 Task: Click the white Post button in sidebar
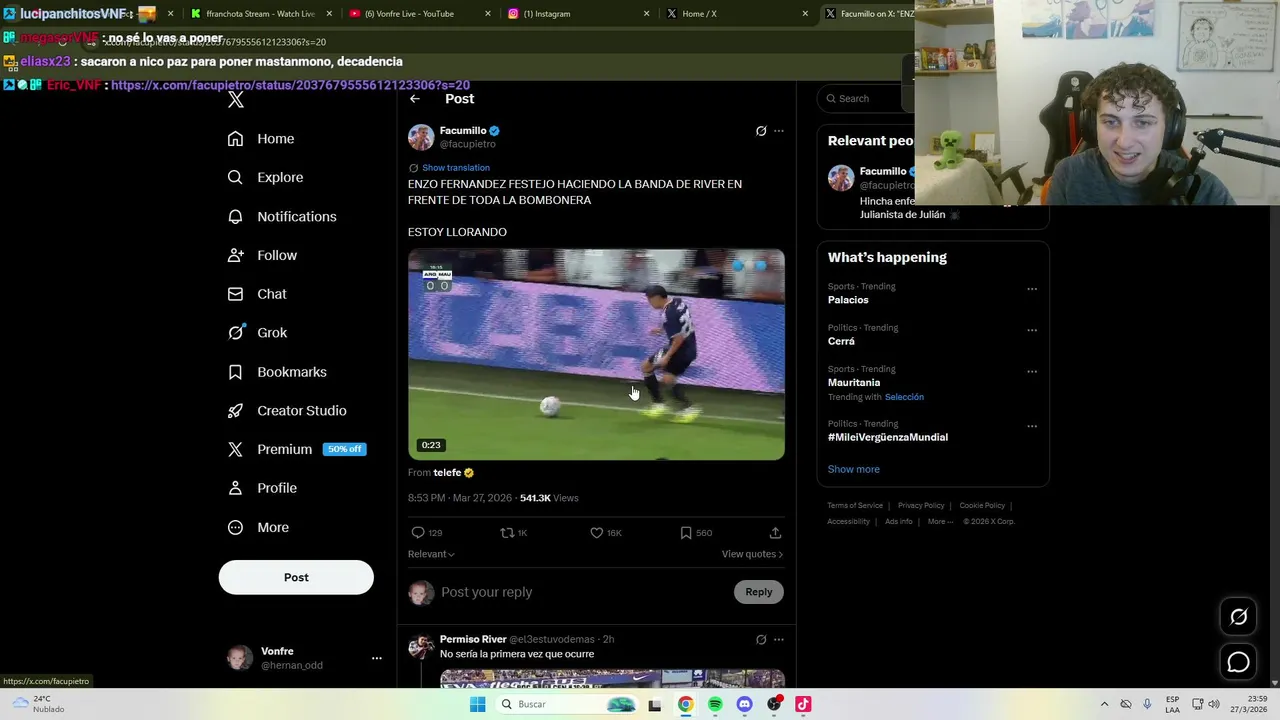point(296,577)
